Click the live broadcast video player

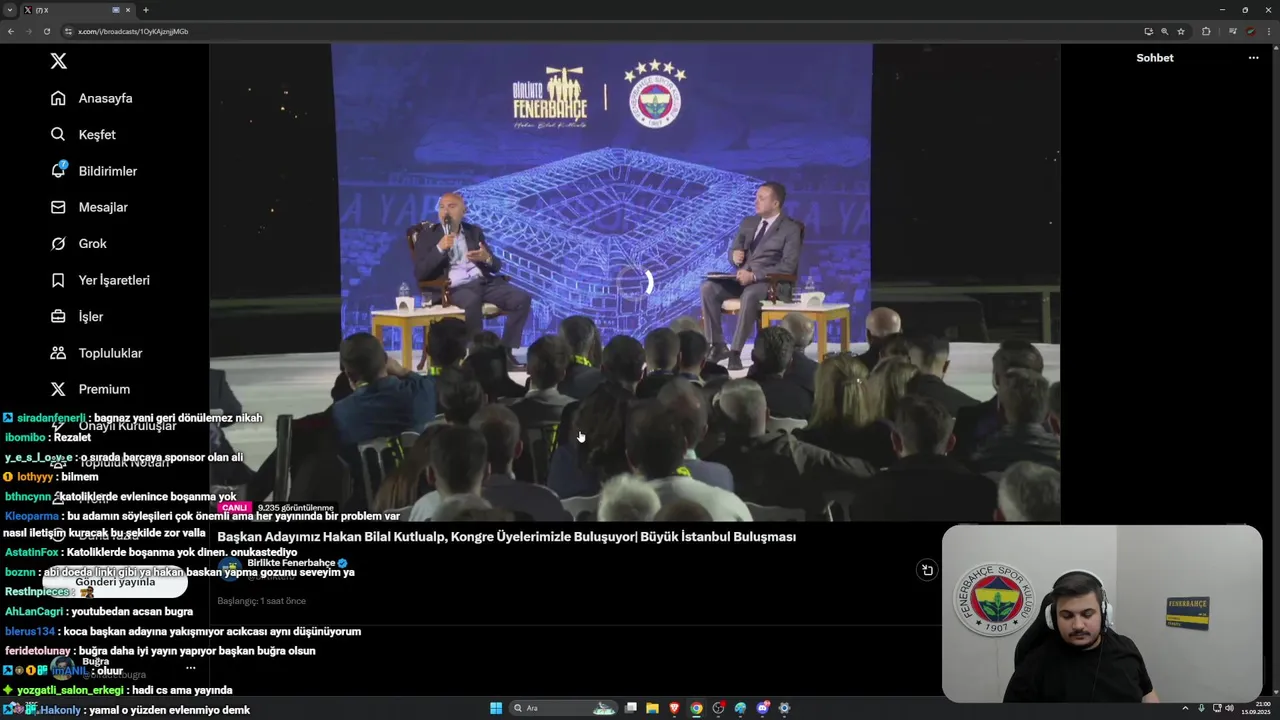pos(634,282)
